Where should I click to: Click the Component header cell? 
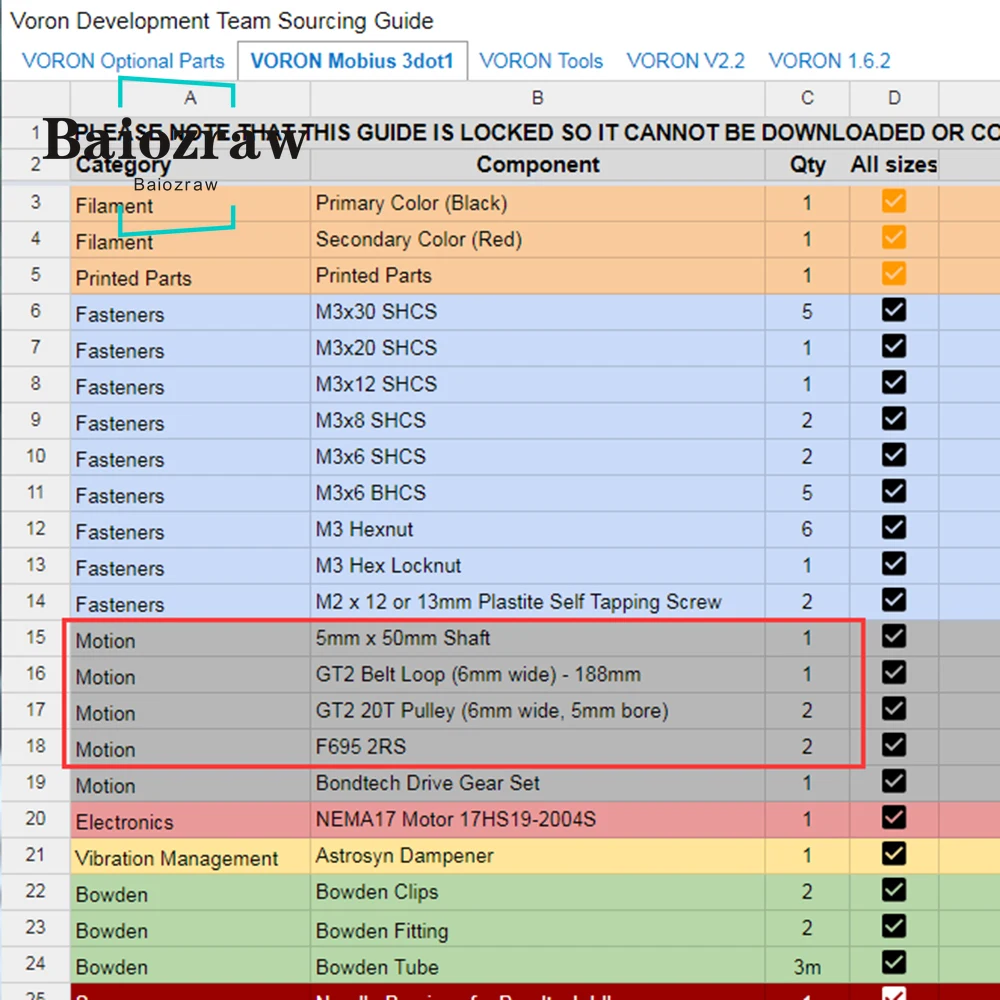[538, 165]
